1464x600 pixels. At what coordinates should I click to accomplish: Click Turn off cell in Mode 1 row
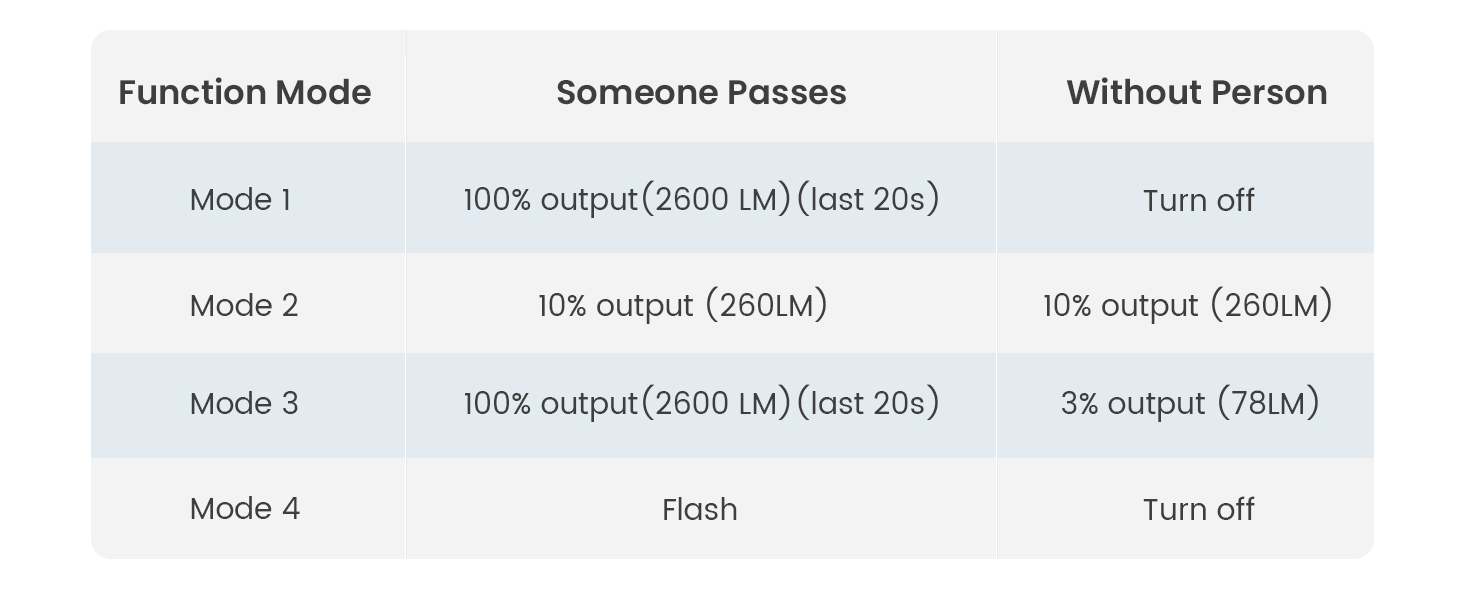point(1198,200)
